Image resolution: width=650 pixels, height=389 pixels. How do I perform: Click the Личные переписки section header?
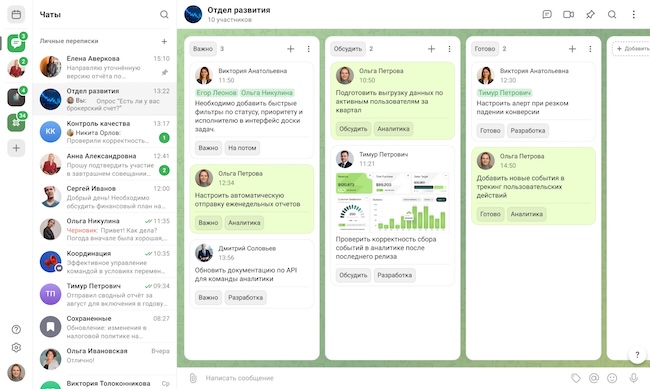coord(69,41)
